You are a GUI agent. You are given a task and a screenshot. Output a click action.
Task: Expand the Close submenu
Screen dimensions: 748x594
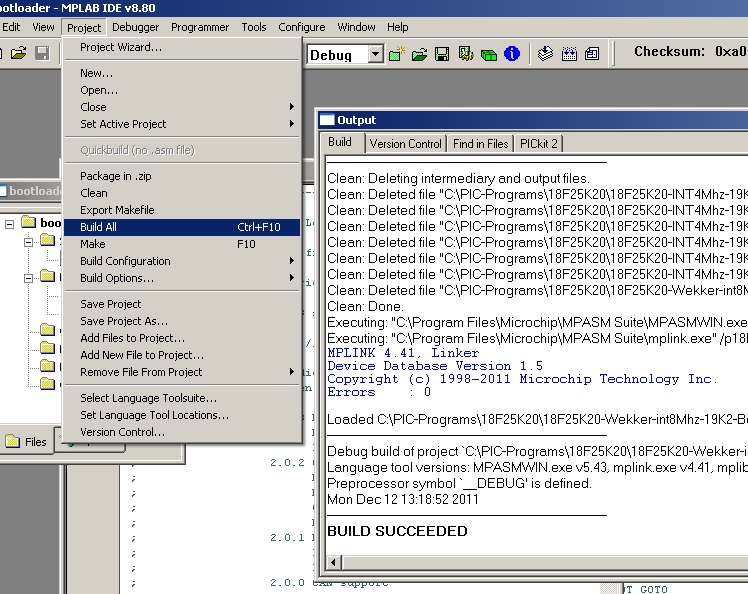[x=182, y=107]
